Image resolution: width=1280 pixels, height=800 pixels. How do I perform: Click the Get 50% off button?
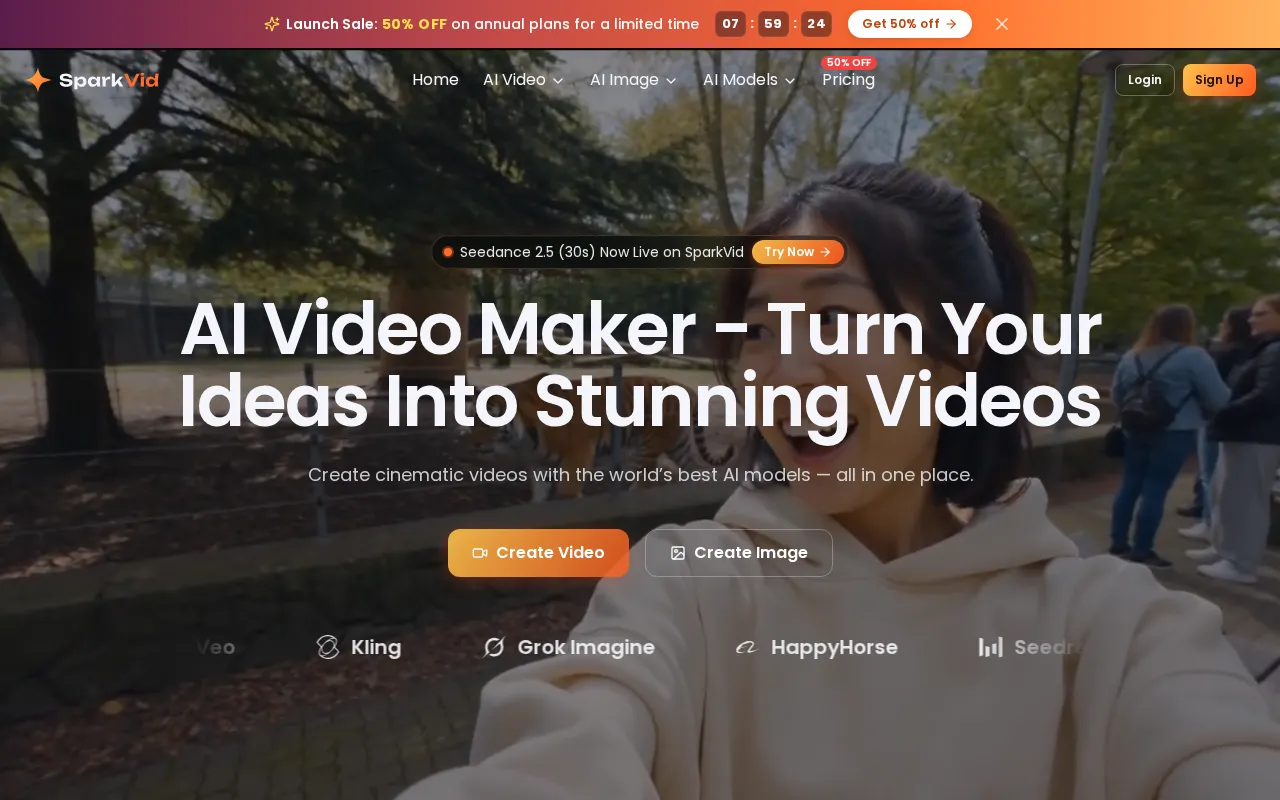(x=910, y=24)
